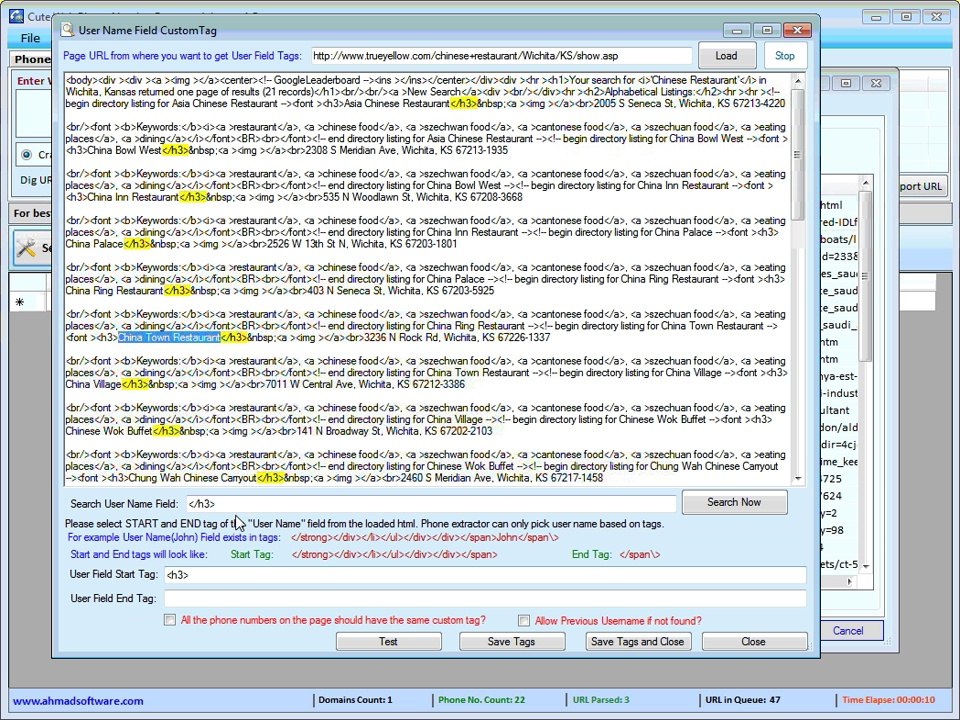Click 'Domains Count: 1' status entry
Screen dimensions: 960x720
pos(355,700)
